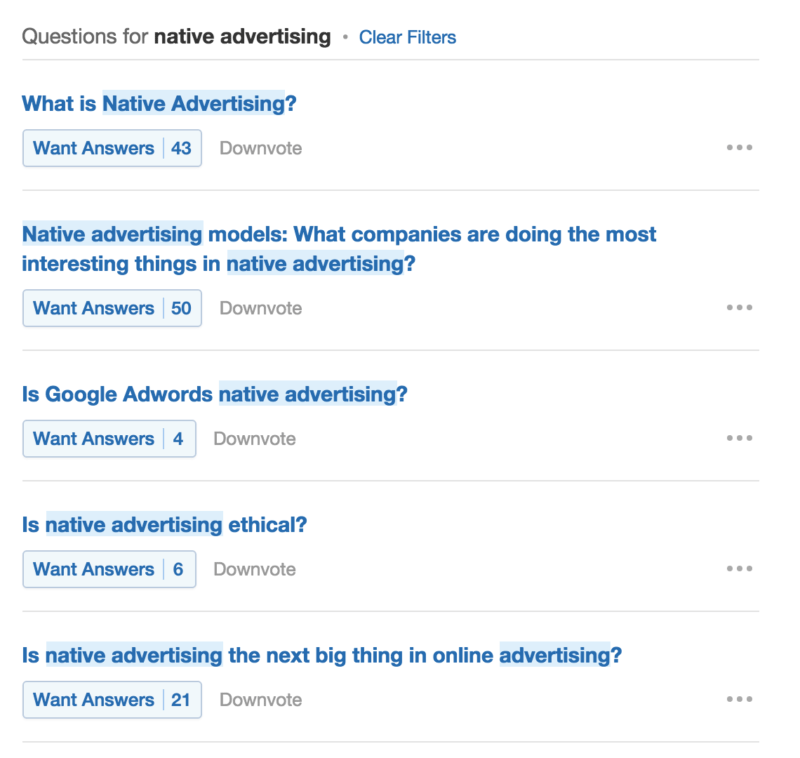Toggle Want Answers on the next big thing question
The width and height of the screenshot is (800, 758).
(x=94, y=699)
